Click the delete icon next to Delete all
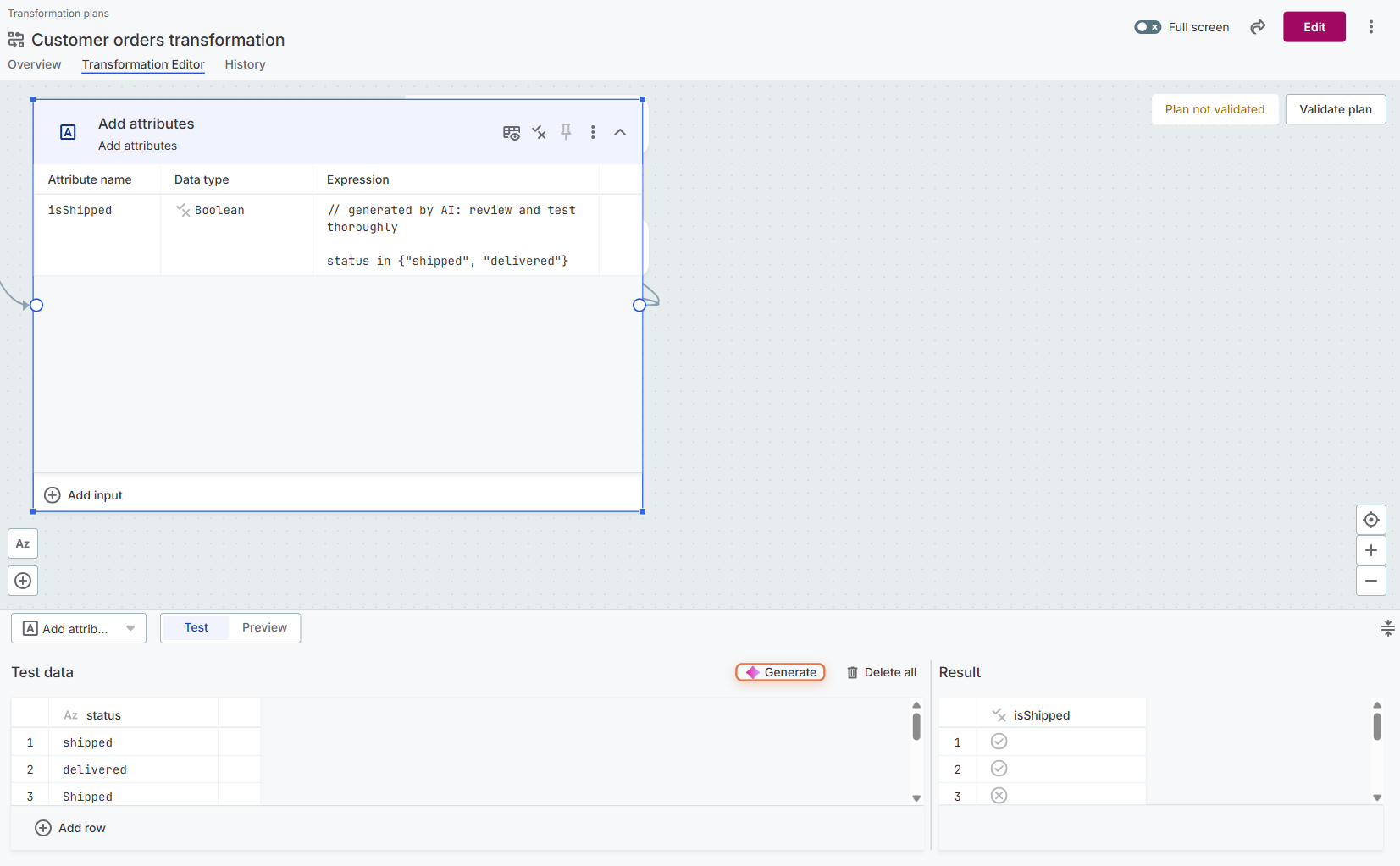 (853, 672)
